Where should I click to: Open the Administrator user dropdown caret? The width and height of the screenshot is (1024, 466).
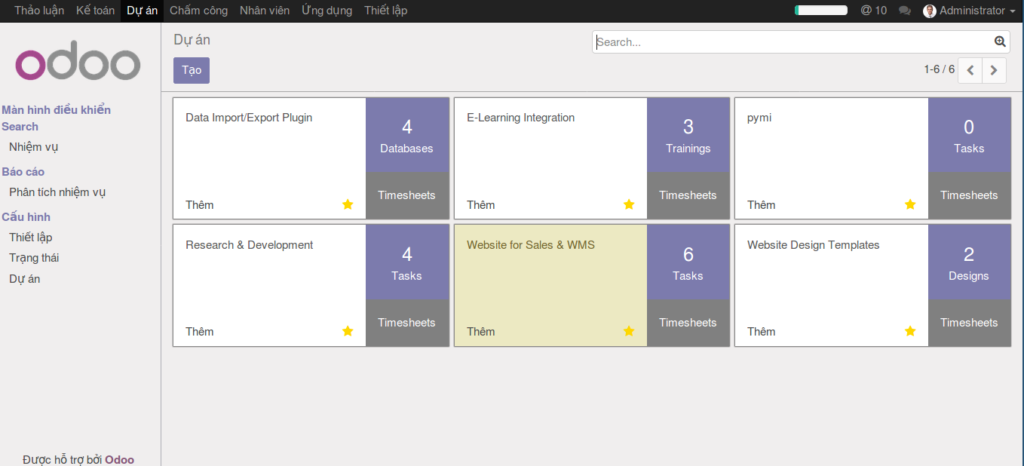point(1012,11)
